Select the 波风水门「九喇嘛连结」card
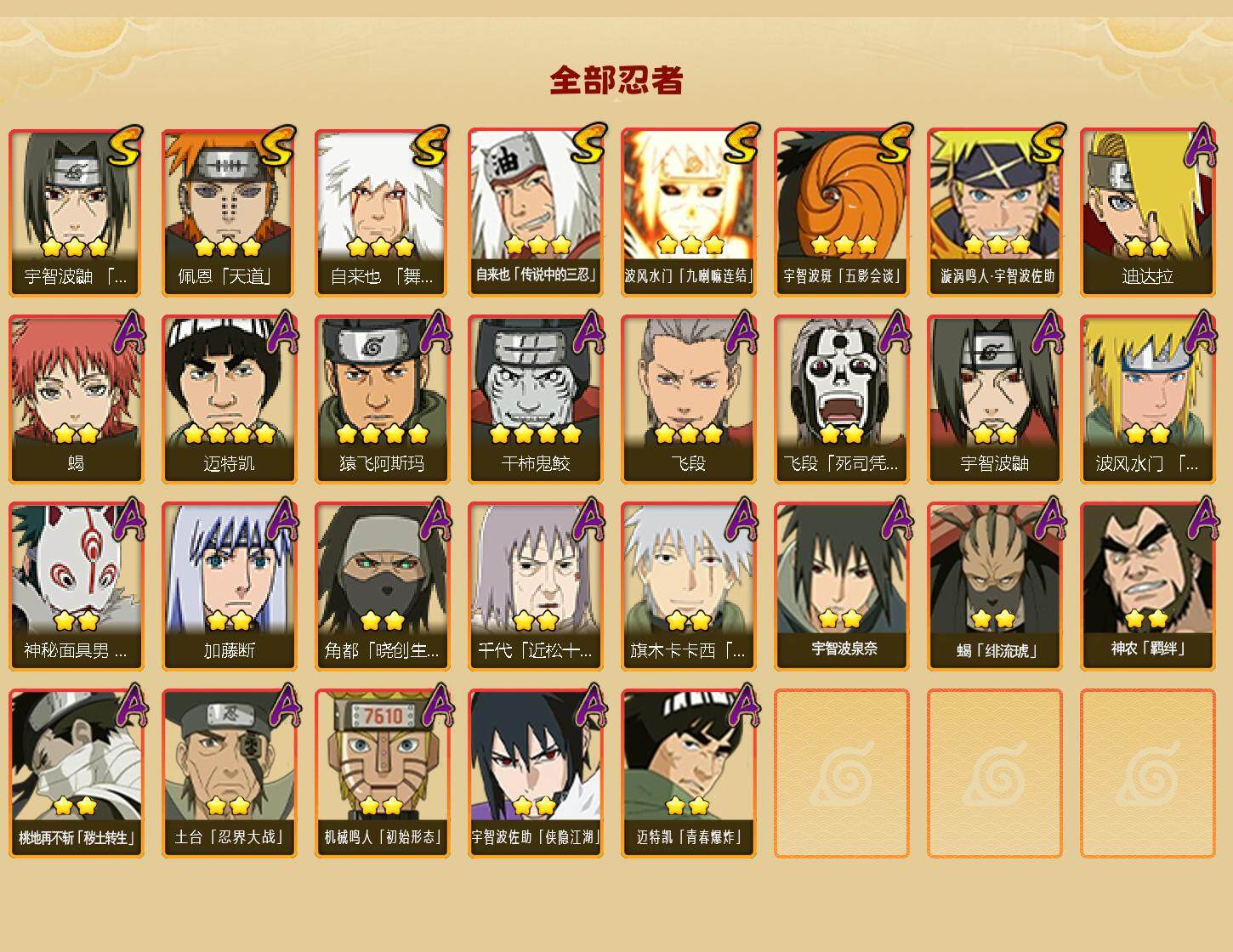Viewport: 1233px width, 952px height. point(688,212)
